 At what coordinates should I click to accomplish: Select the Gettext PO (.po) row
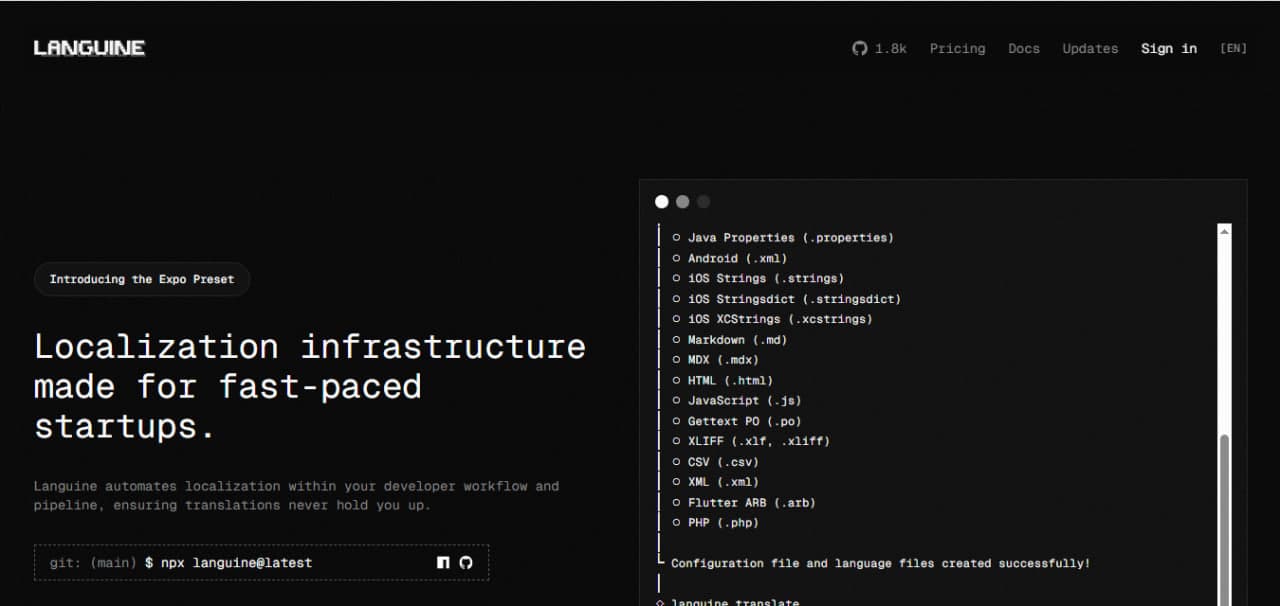click(x=736, y=421)
